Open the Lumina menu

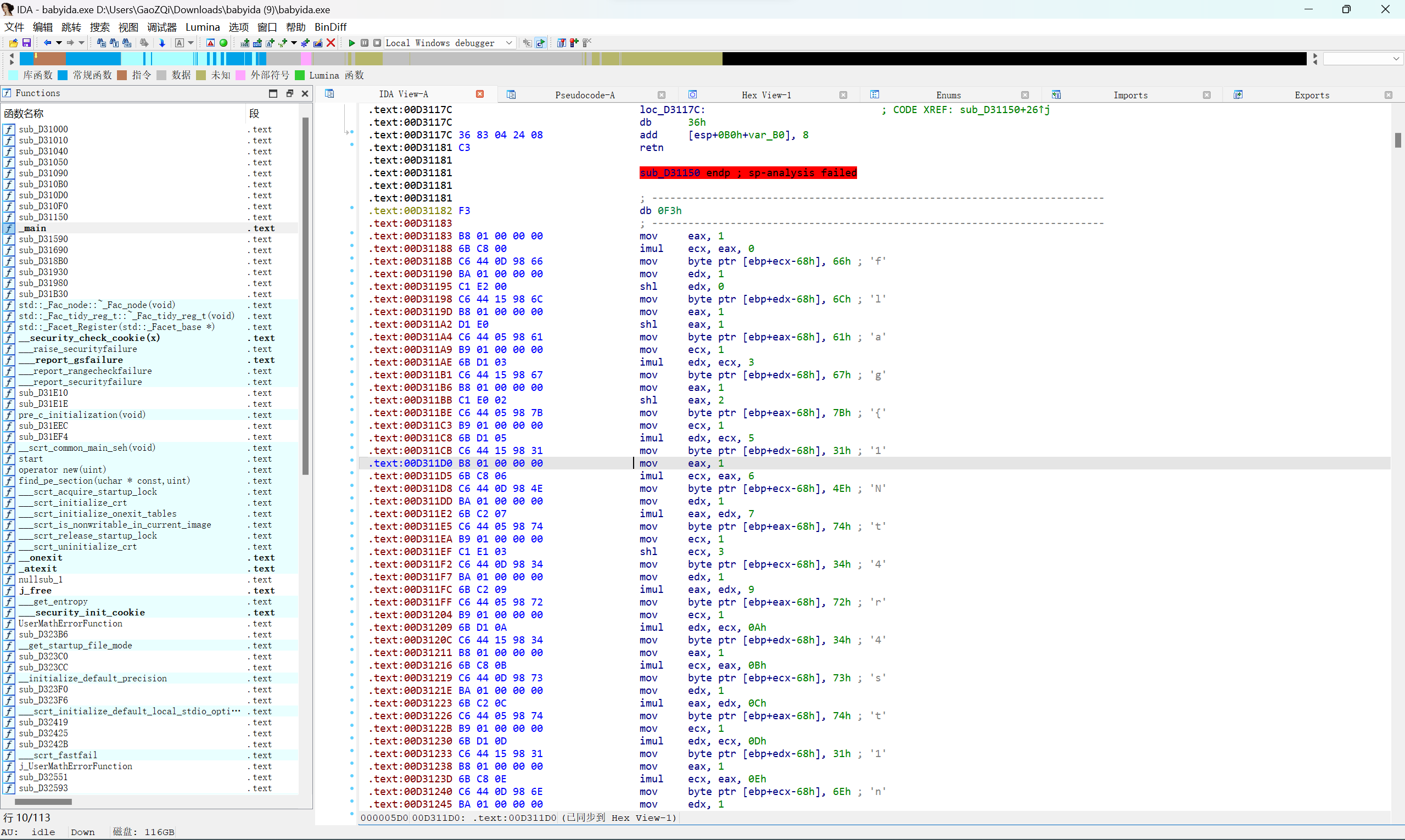pos(203,27)
